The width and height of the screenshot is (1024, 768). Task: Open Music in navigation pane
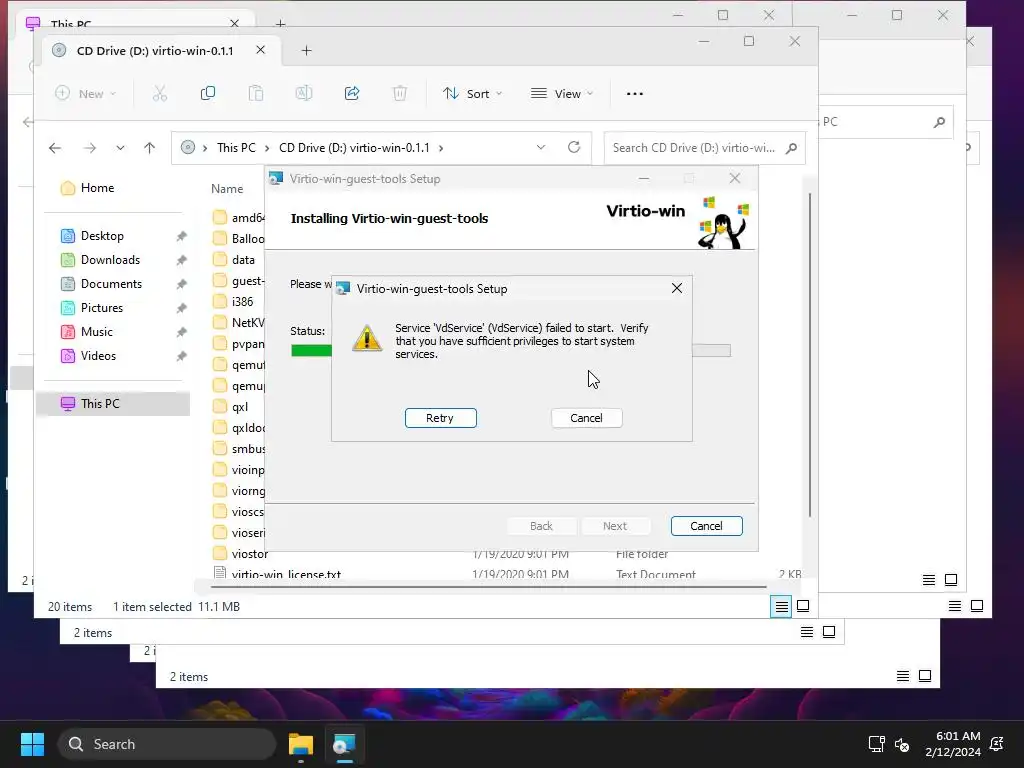click(97, 332)
